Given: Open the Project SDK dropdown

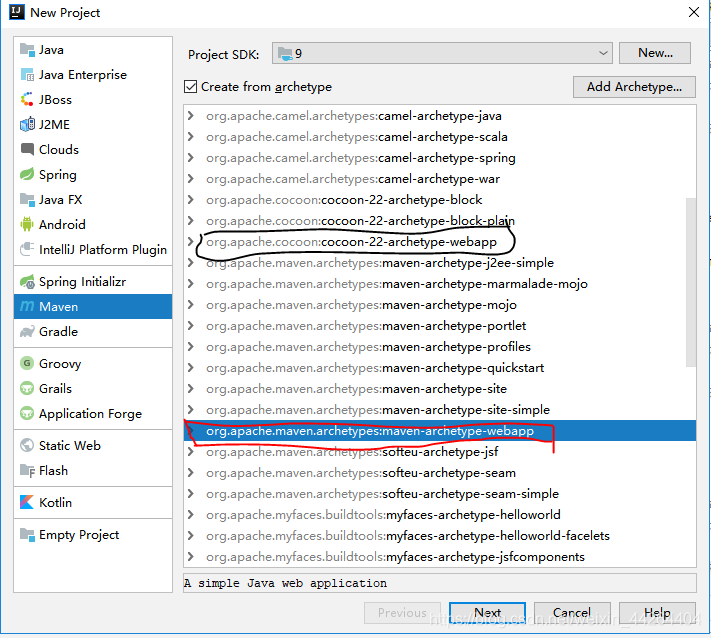Looking at the screenshot, I should point(442,54).
